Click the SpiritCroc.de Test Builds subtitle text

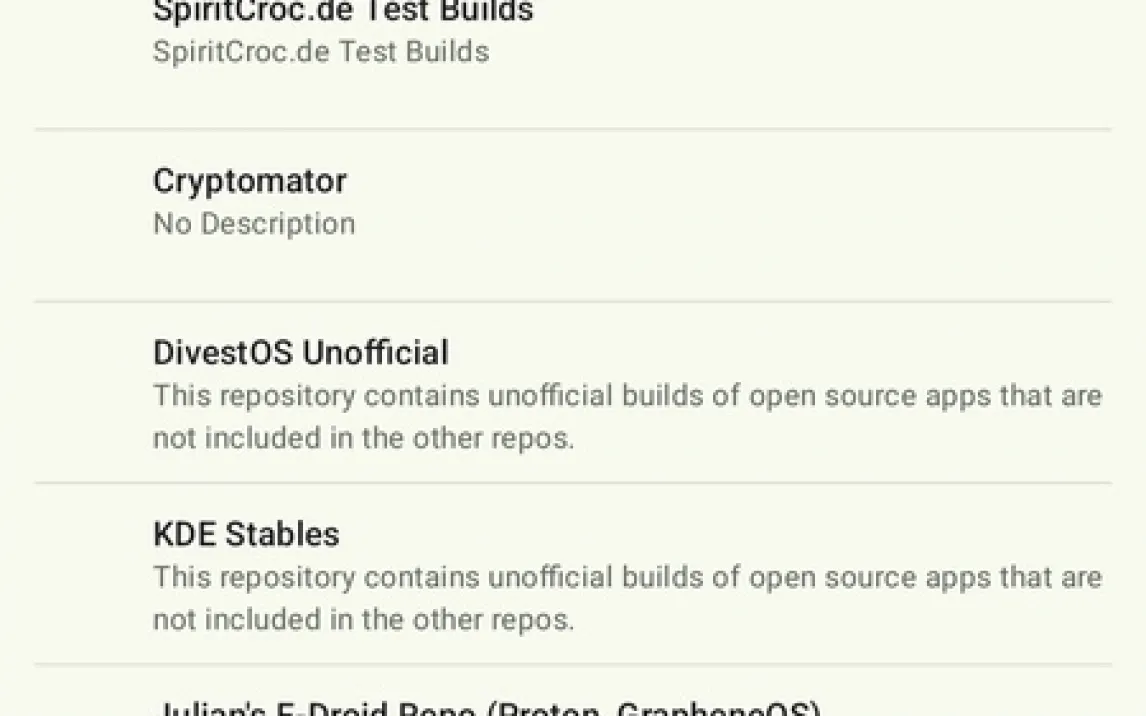[321, 51]
